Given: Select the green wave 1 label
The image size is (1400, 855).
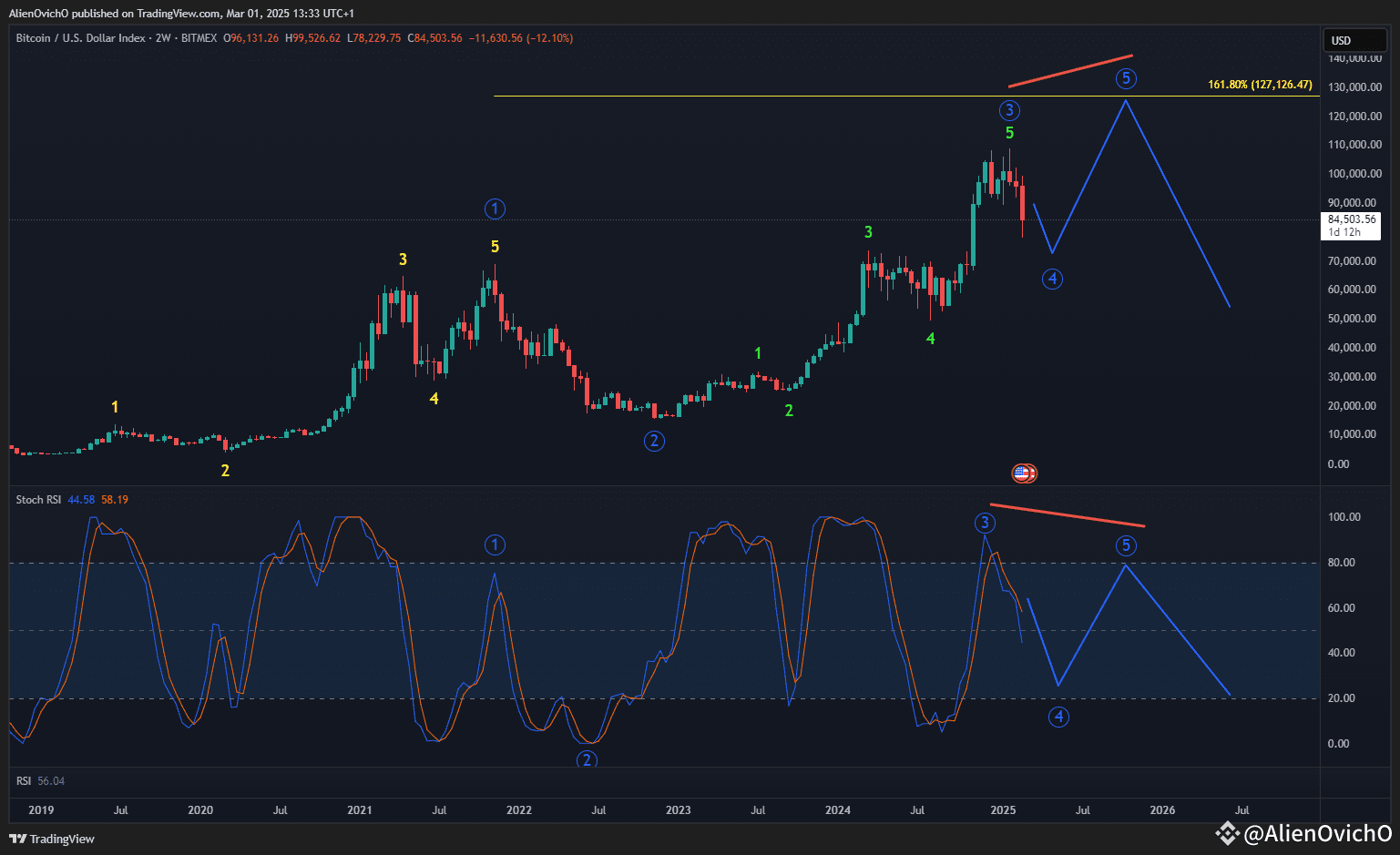Looking at the screenshot, I should pos(758,353).
